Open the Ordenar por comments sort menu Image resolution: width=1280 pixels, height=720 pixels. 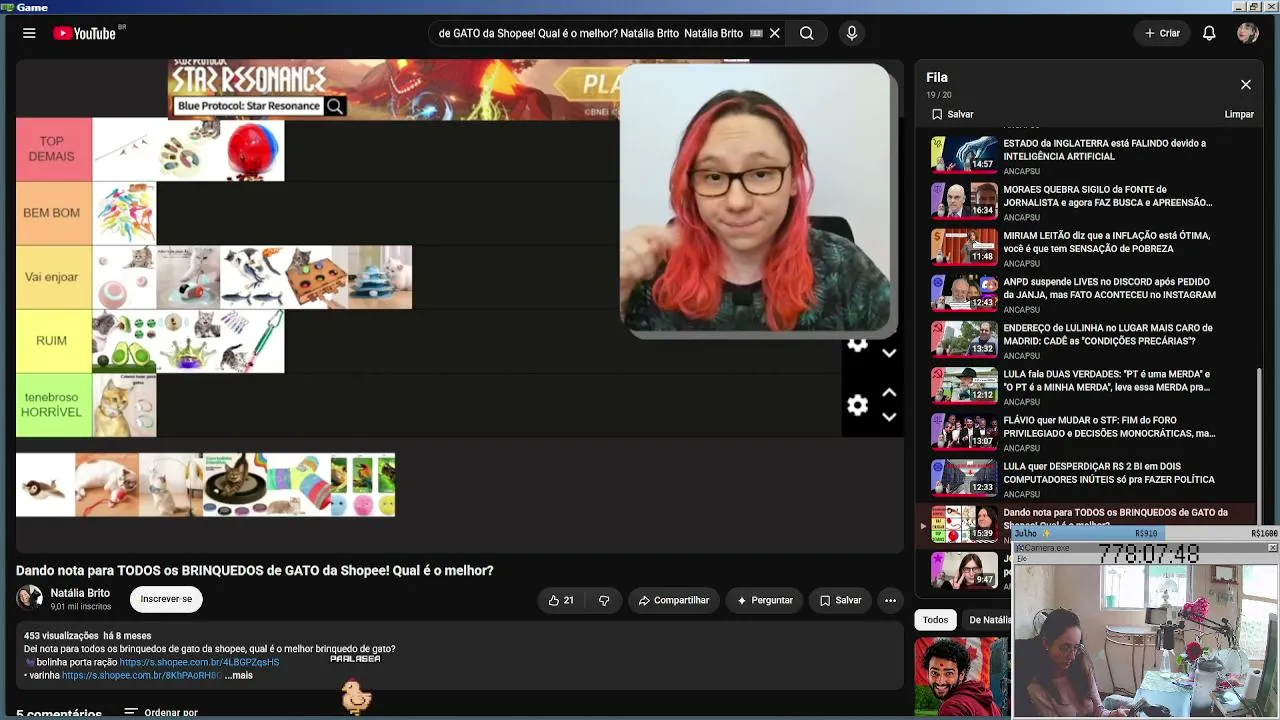[161, 713]
